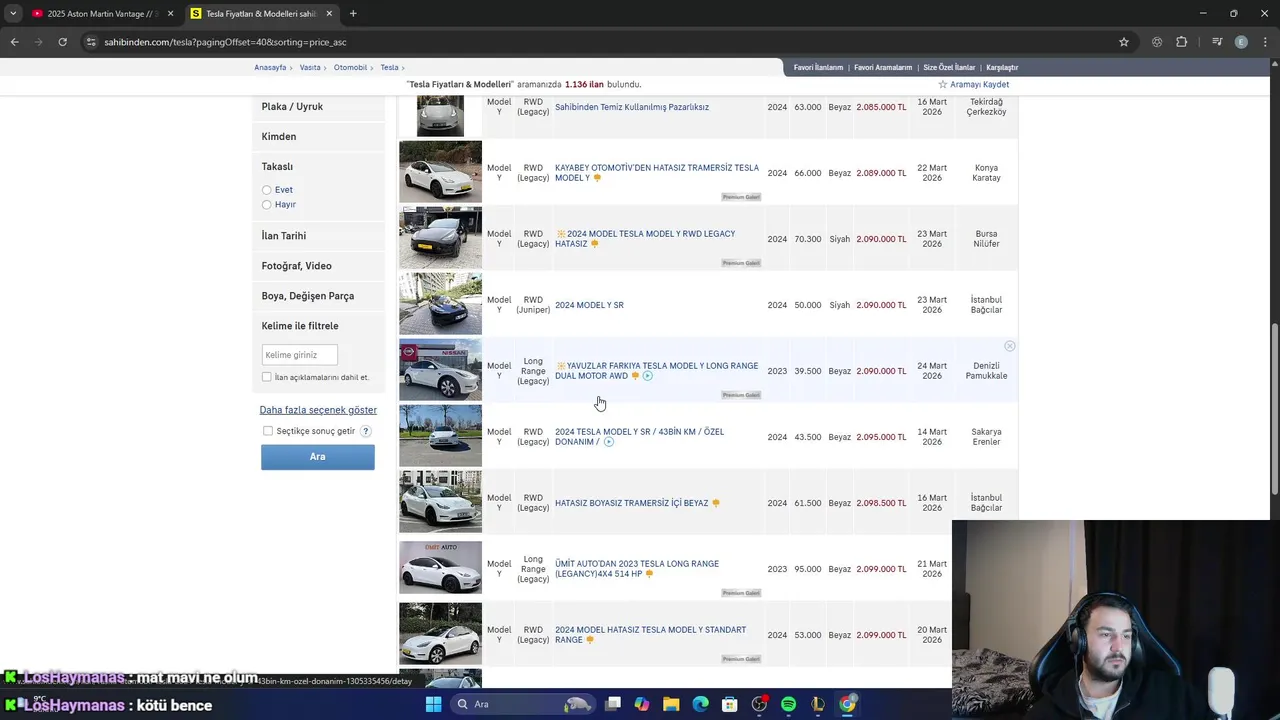
Task: Select Takaslı Hayır radio option
Action: coord(267,205)
